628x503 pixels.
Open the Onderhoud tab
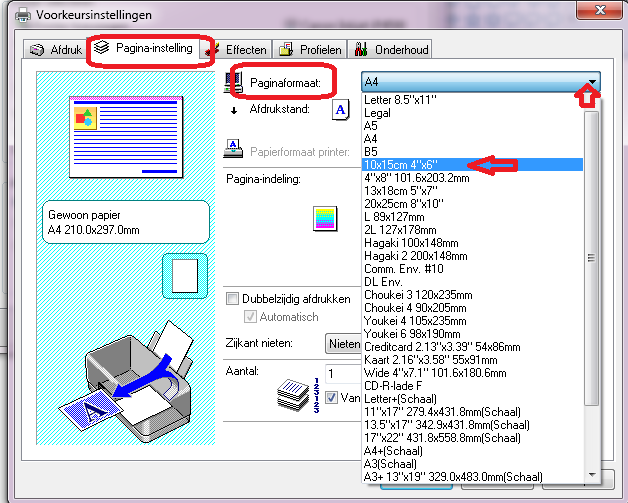(390, 49)
